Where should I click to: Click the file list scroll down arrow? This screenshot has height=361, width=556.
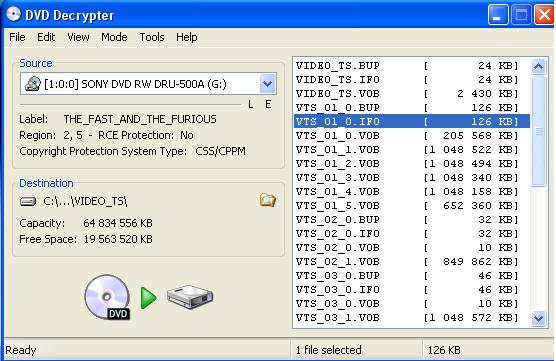(x=538, y=318)
